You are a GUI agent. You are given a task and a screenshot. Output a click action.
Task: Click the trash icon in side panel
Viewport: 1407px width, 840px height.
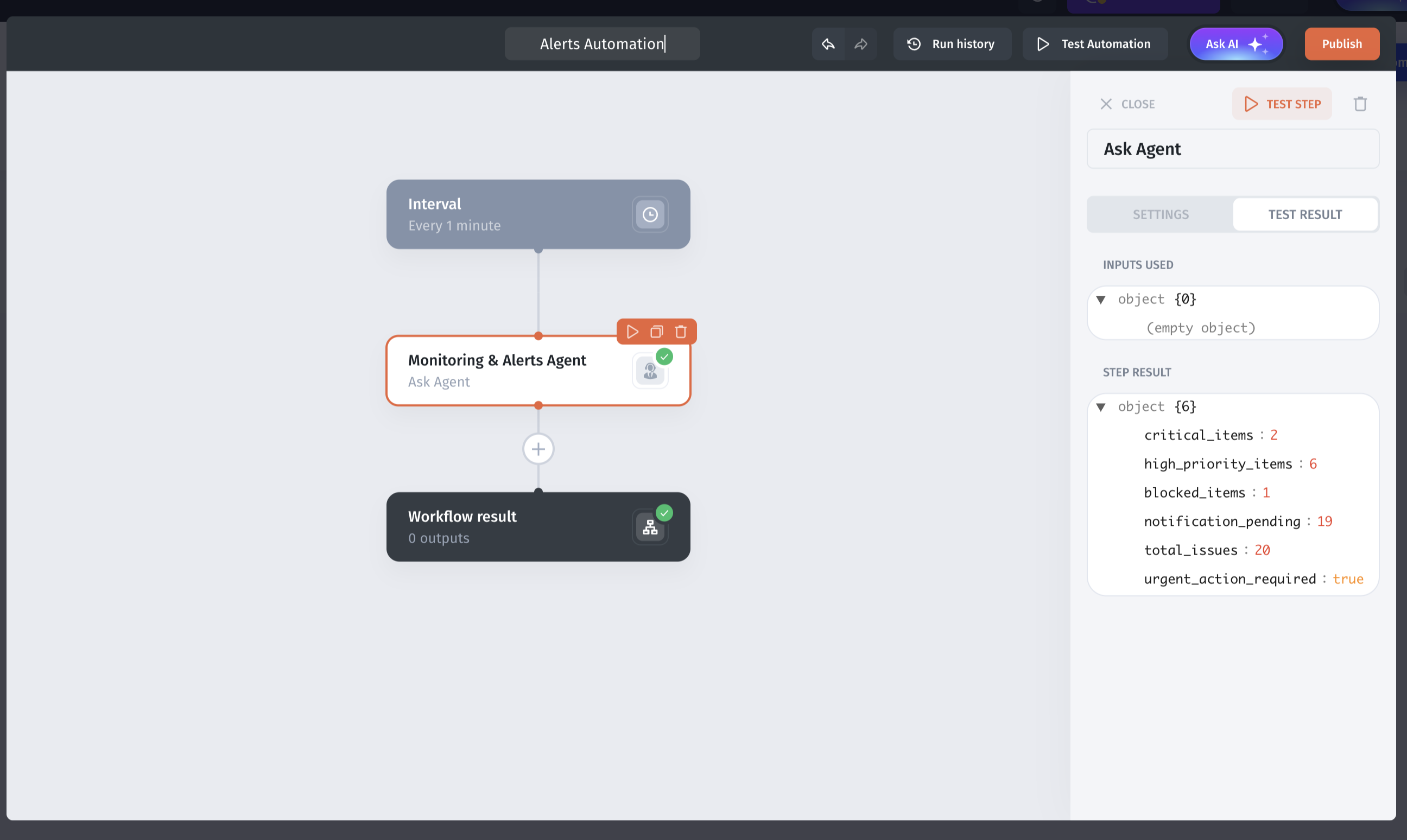point(1360,104)
